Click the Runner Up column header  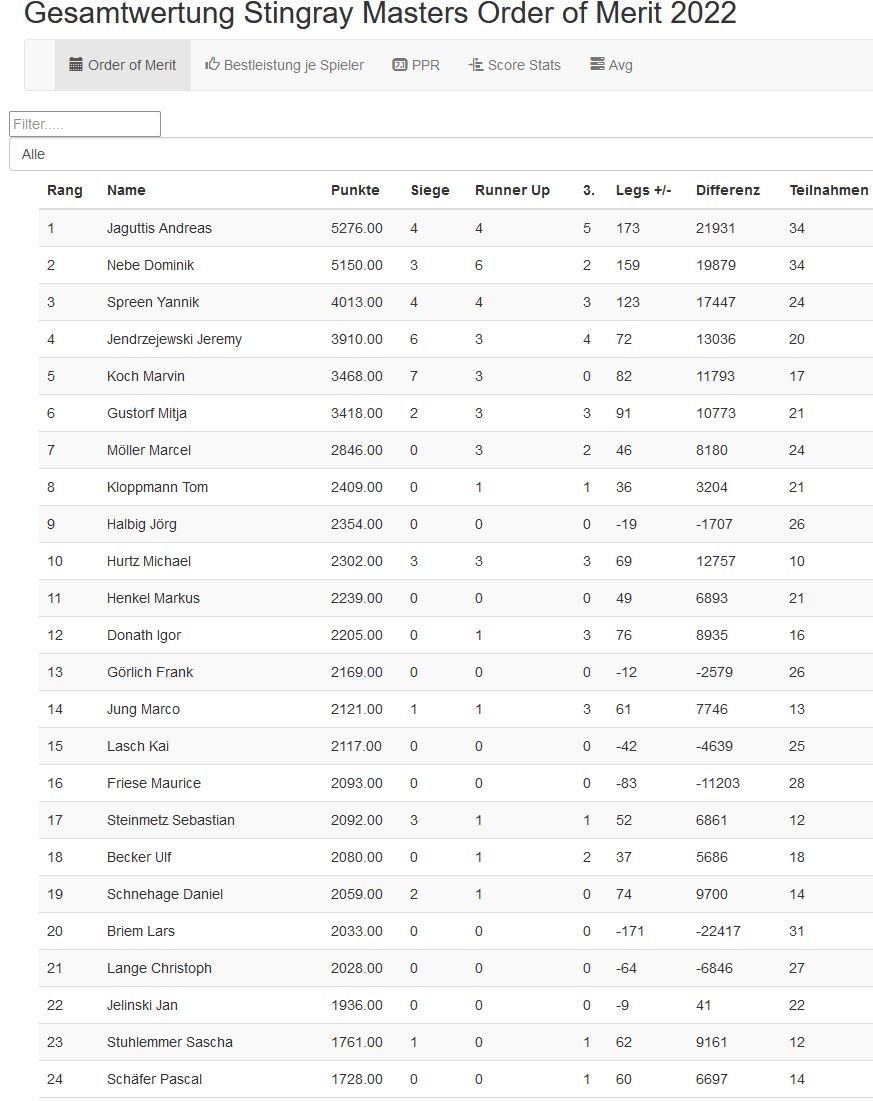pyautogui.click(x=512, y=190)
